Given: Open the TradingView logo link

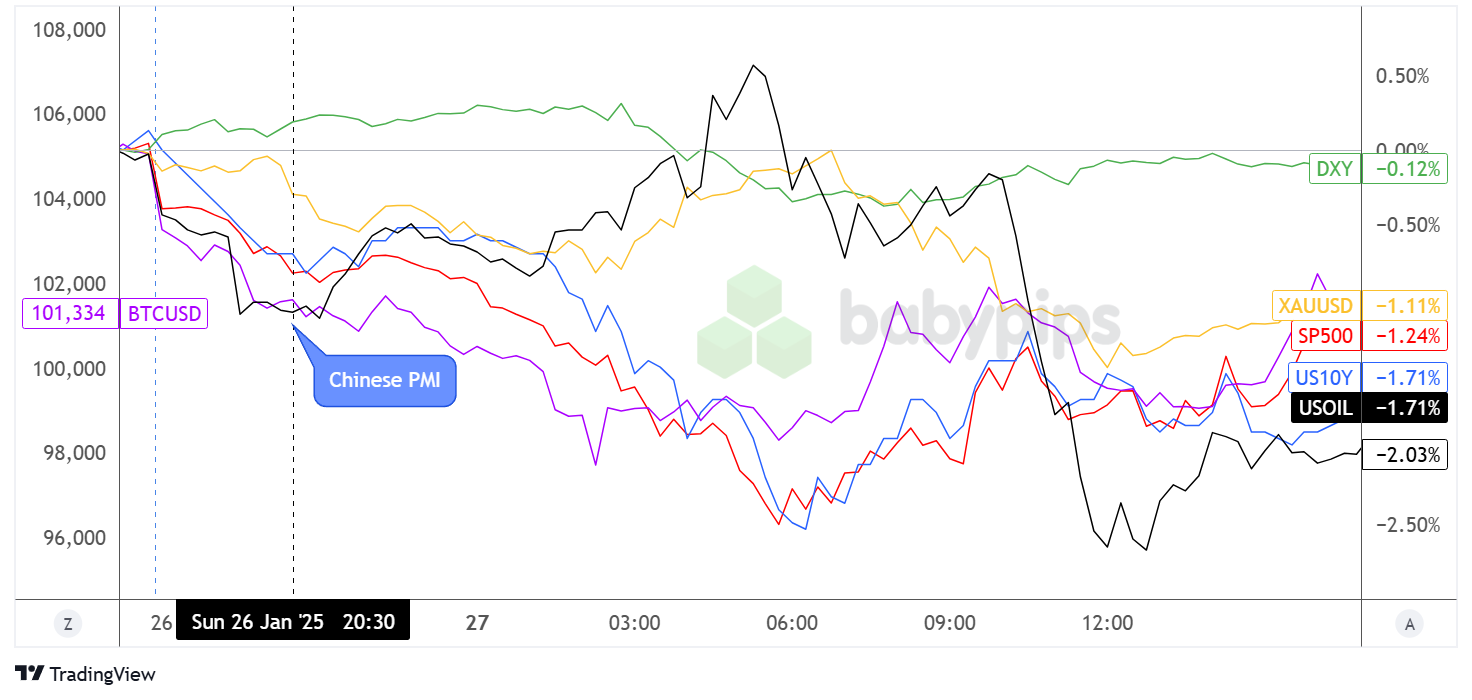Looking at the screenshot, I should click(x=85, y=675).
